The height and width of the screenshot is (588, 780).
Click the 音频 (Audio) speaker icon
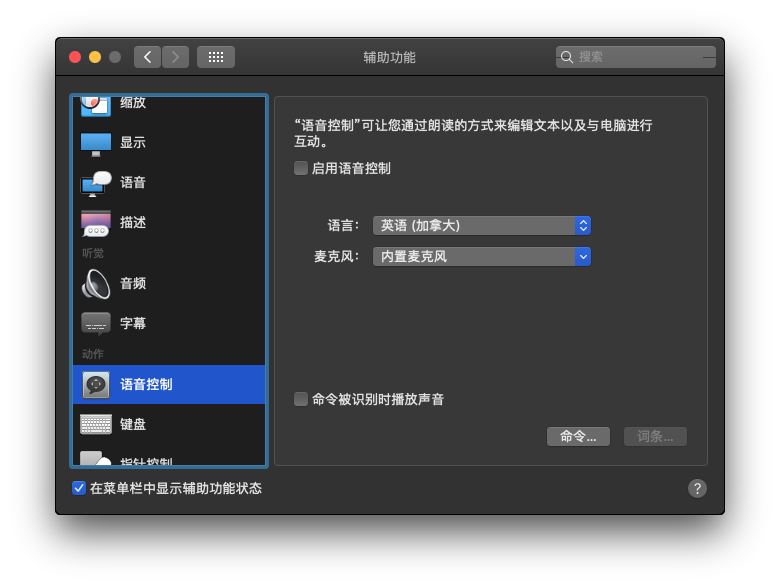tap(96, 284)
